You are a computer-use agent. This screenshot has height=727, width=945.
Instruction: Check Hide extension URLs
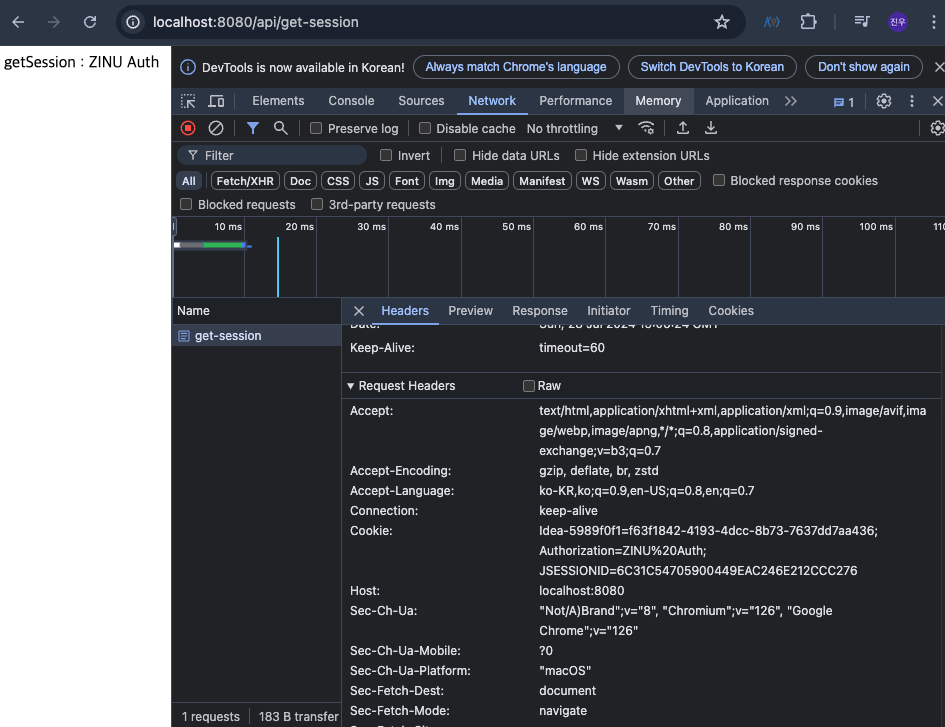click(581, 156)
